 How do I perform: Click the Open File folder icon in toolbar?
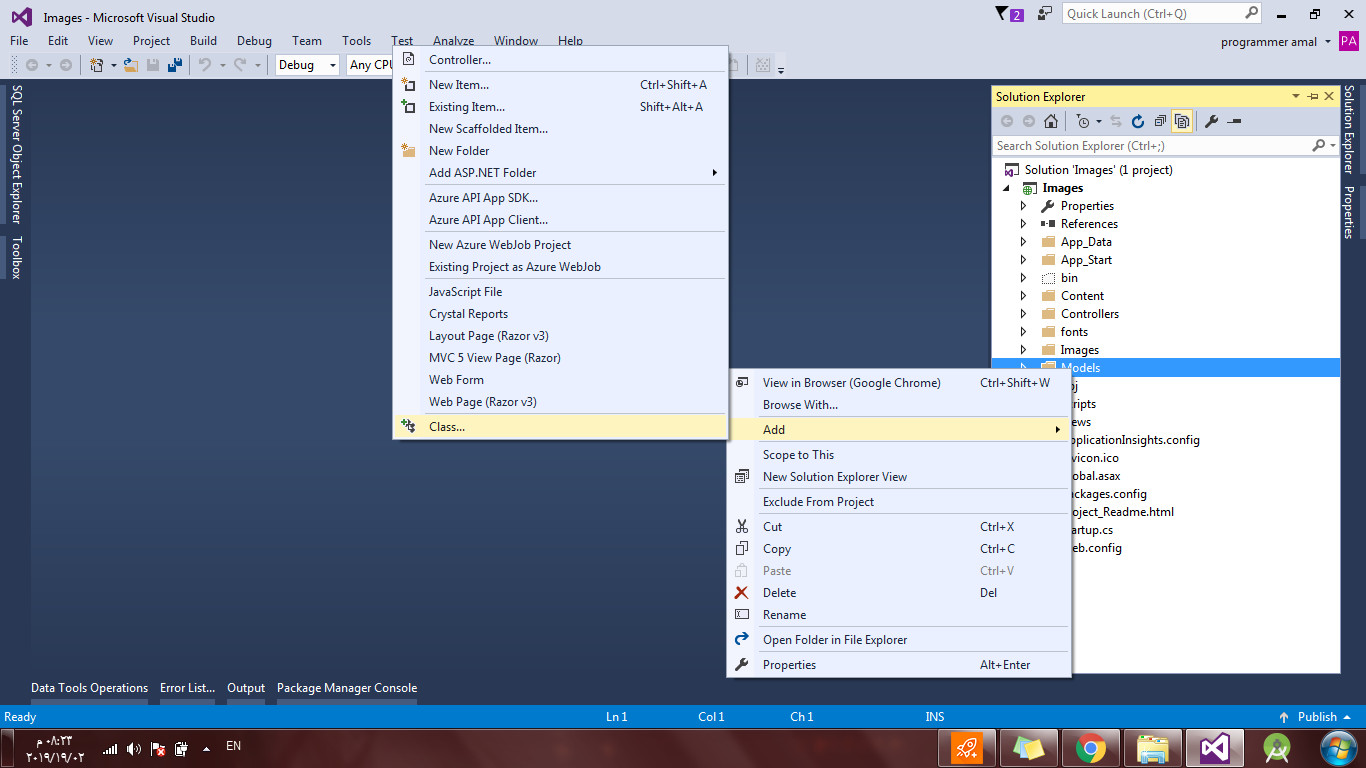pyautogui.click(x=130, y=65)
